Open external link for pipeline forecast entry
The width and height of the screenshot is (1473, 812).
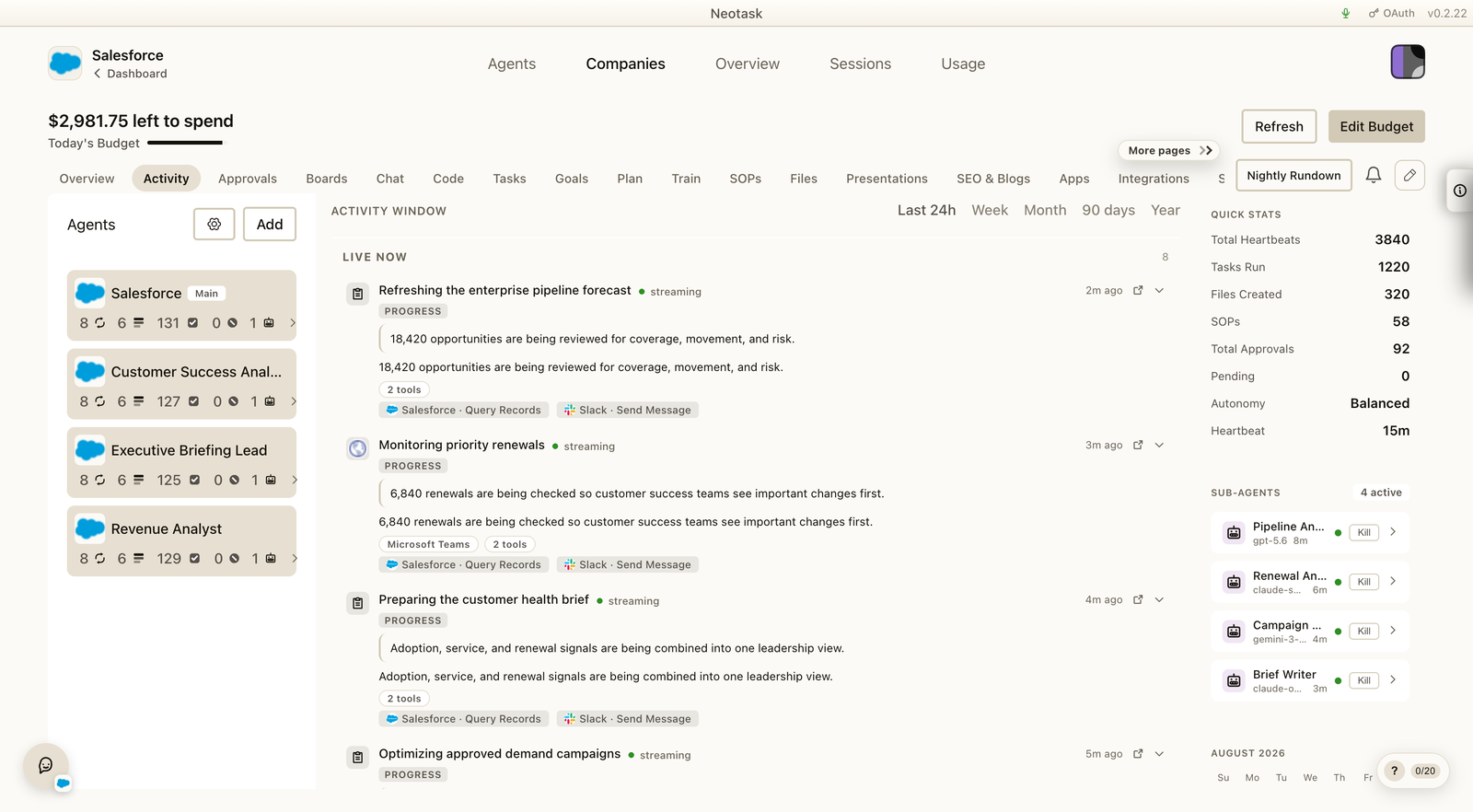tap(1138, 290)
